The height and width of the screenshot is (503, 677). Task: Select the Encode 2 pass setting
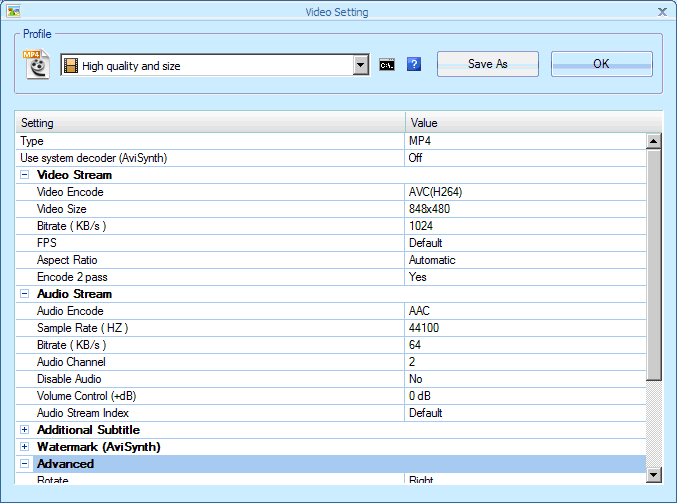pos(72,277)
